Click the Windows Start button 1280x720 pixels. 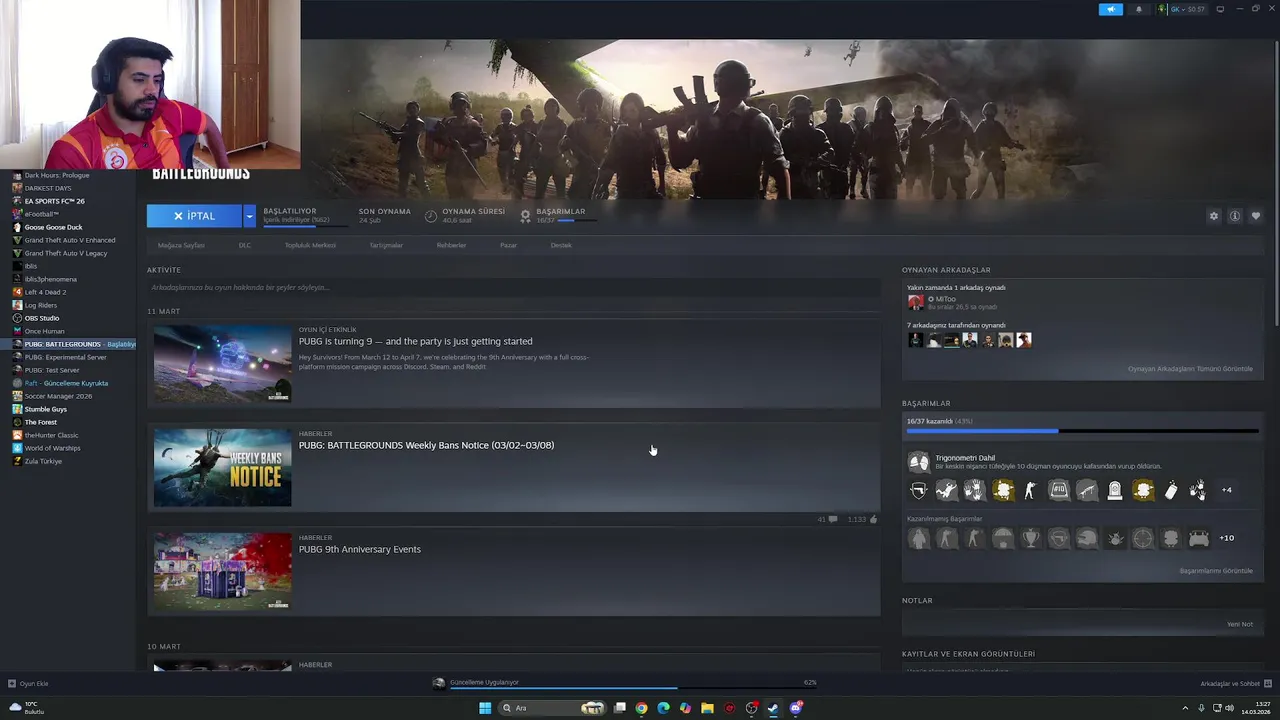tap(485, 708)
